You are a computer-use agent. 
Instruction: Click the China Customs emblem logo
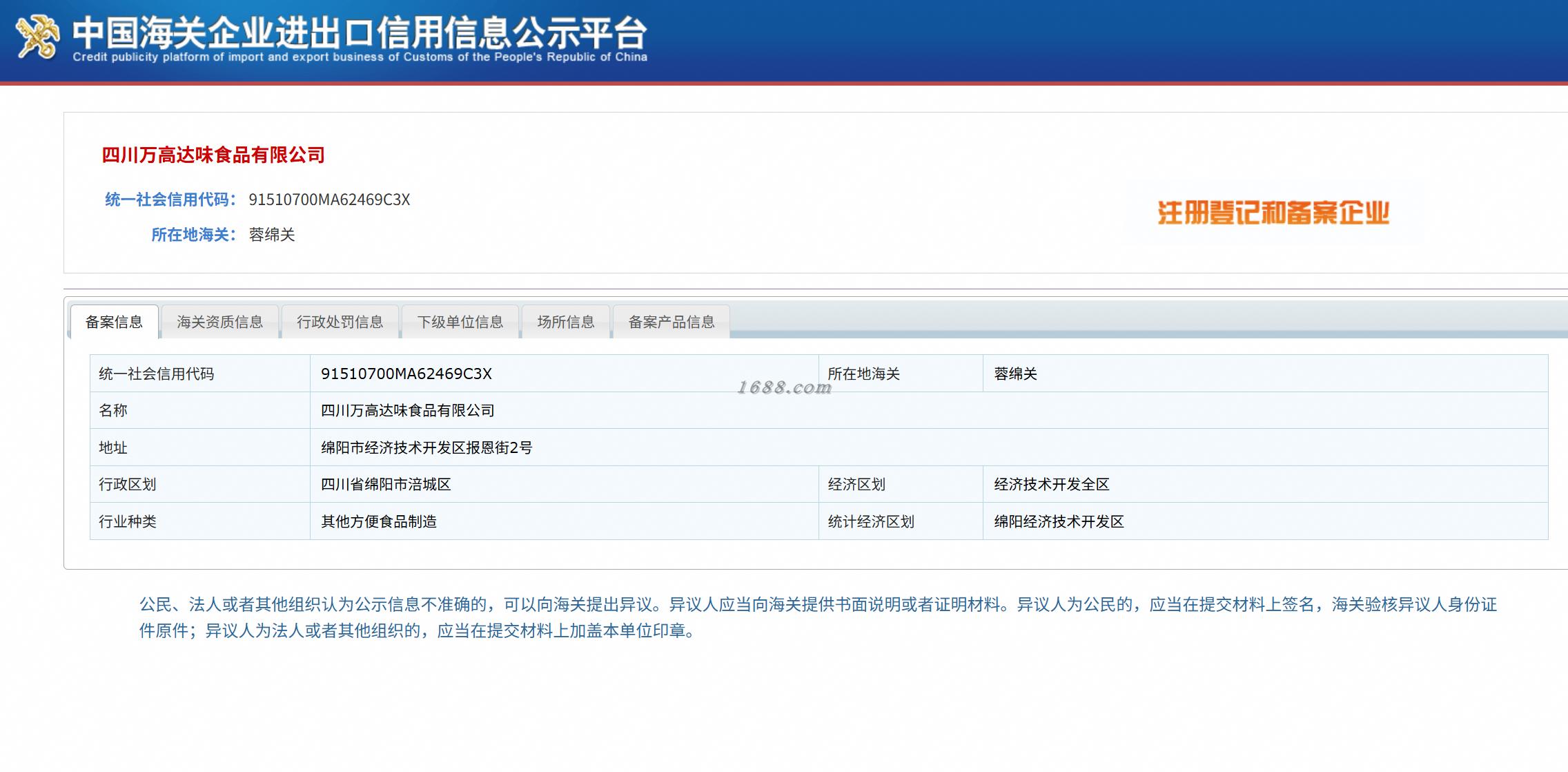coord(38,38)
